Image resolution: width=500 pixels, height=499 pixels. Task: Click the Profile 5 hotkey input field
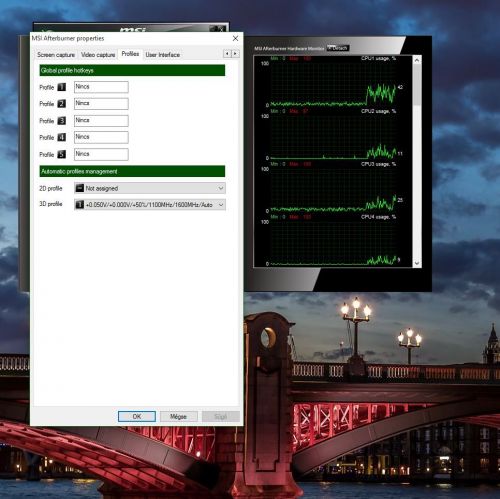101,154
